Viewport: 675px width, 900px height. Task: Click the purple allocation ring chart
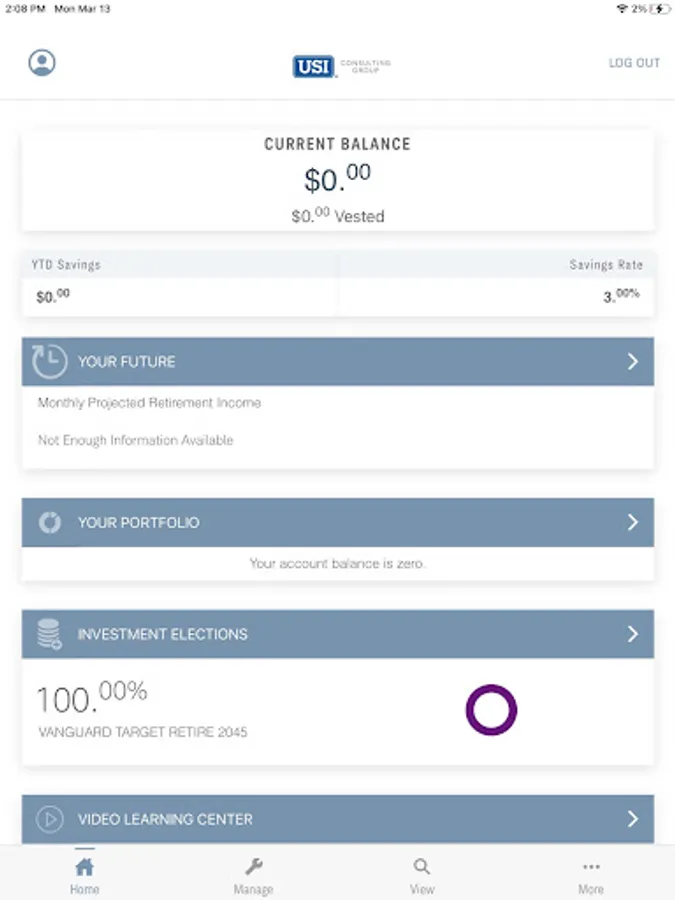[491, 711]
